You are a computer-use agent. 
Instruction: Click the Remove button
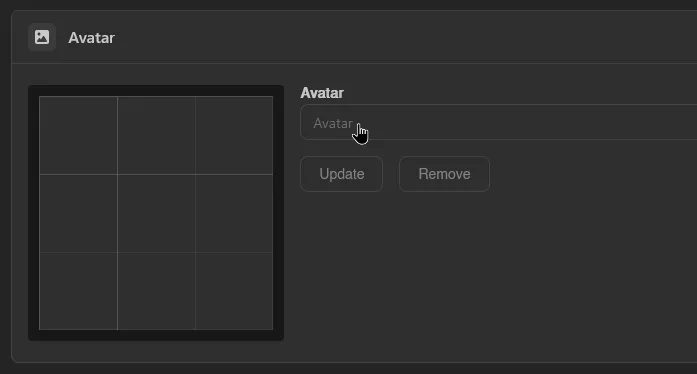pyautogui.click(x=444, y=174)
